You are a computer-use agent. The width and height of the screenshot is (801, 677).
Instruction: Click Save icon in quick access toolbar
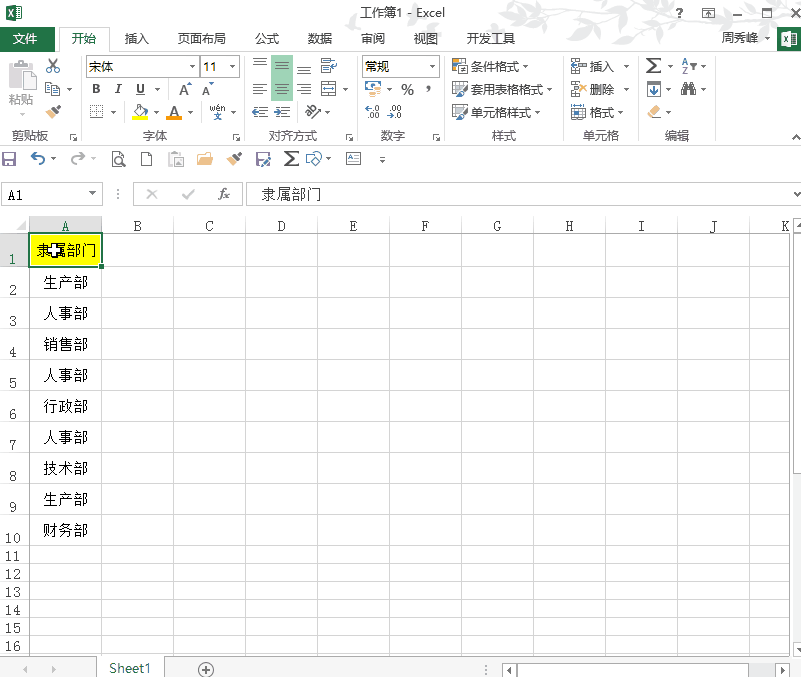click(x=9, y=159)
